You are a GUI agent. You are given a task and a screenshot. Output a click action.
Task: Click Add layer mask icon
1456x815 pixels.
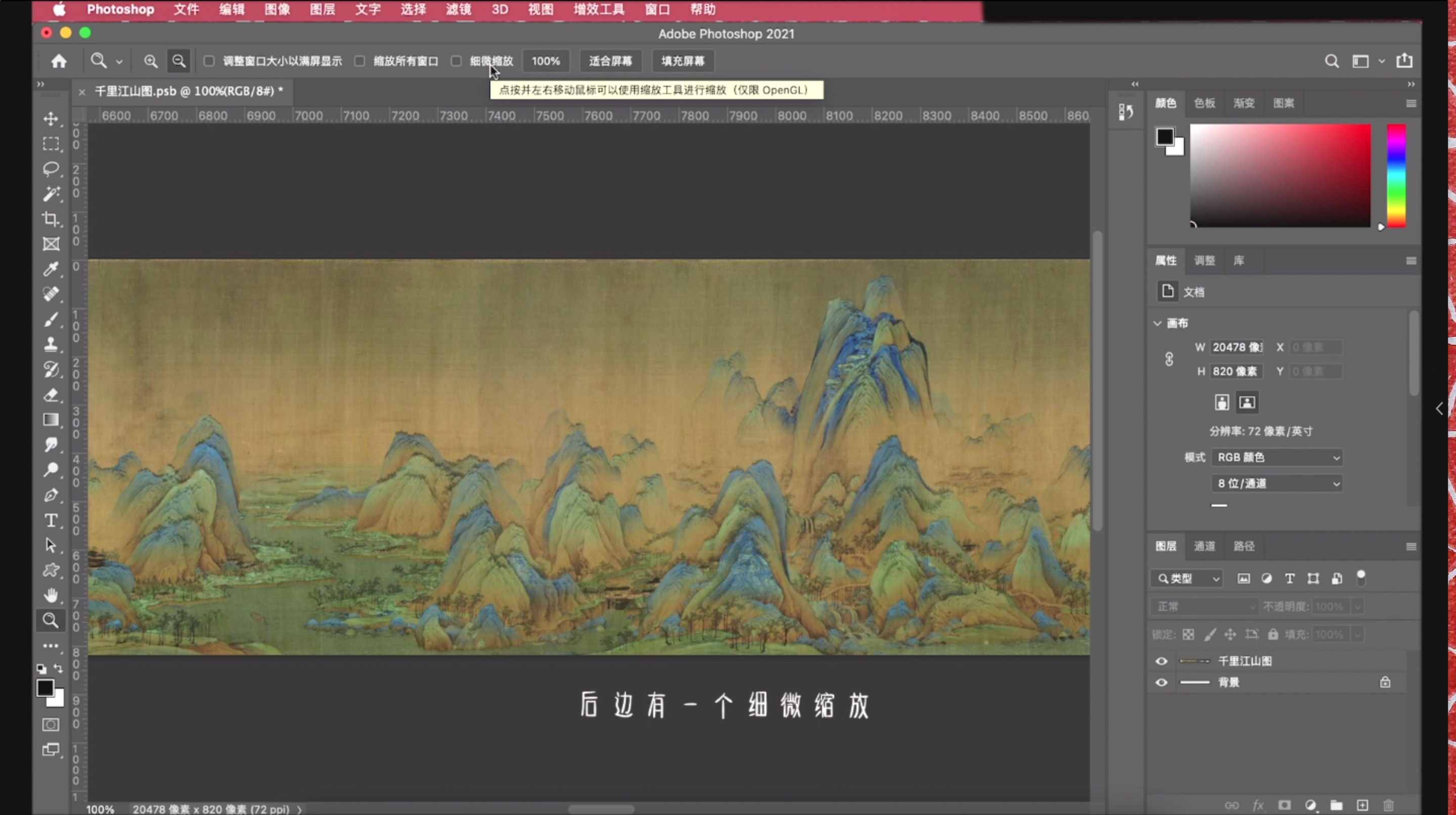(x=1284, y=805)
